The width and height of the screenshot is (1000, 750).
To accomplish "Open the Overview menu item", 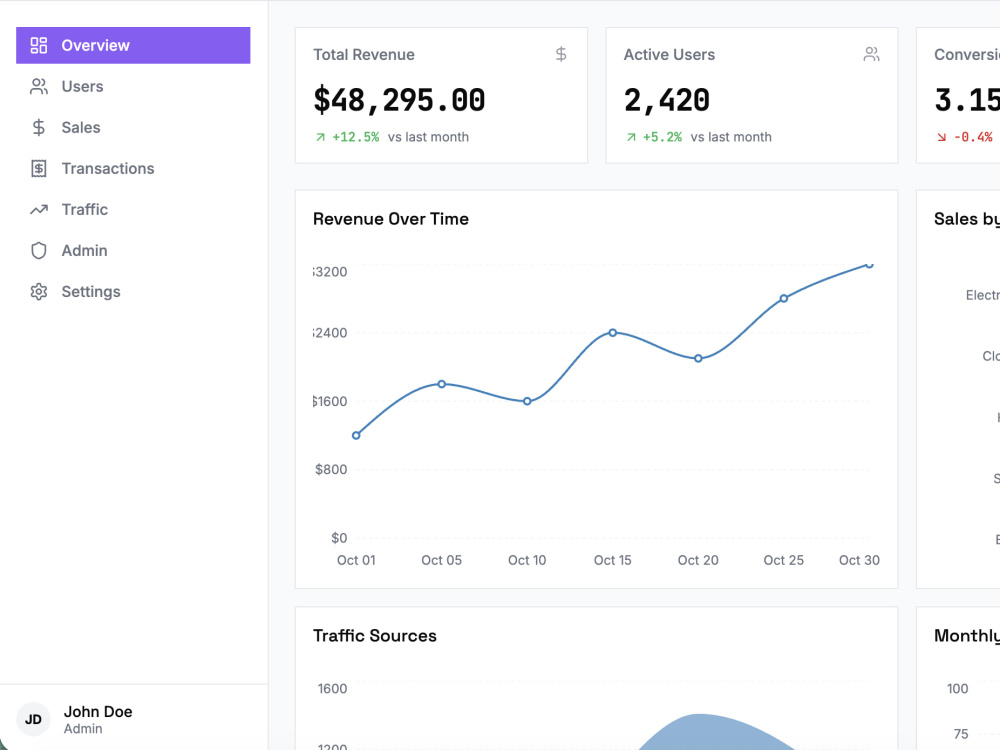I will tap(133, 45).
